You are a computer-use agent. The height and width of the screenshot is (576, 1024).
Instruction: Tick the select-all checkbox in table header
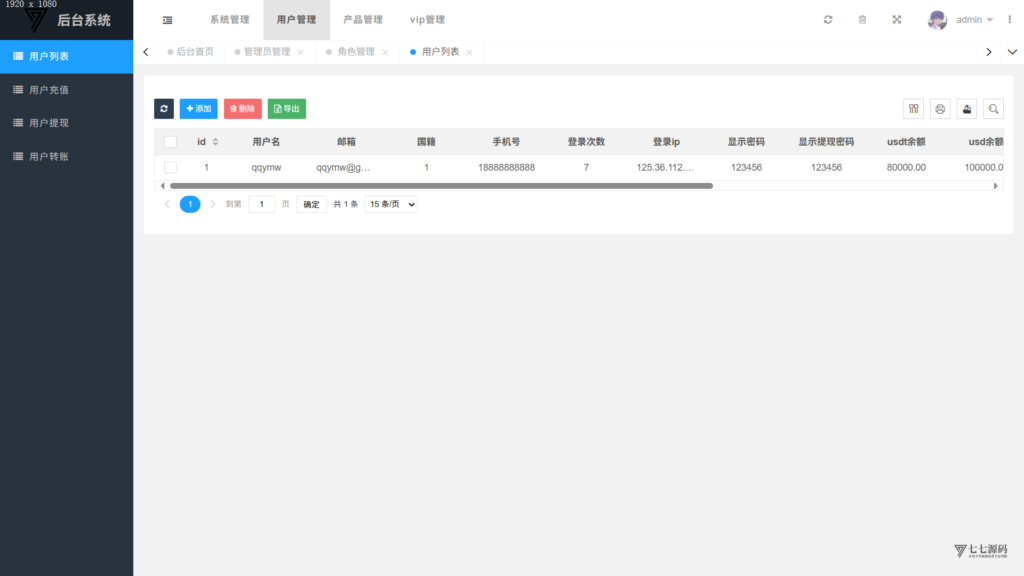point(170,142)
